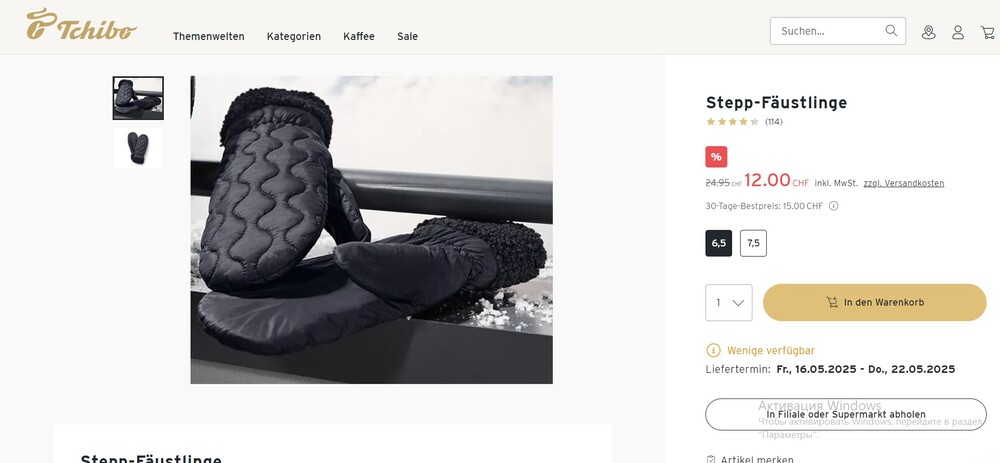Open the Kaffee menu
This screenshot has width=1000, height=463.
(x=359, y=36)
